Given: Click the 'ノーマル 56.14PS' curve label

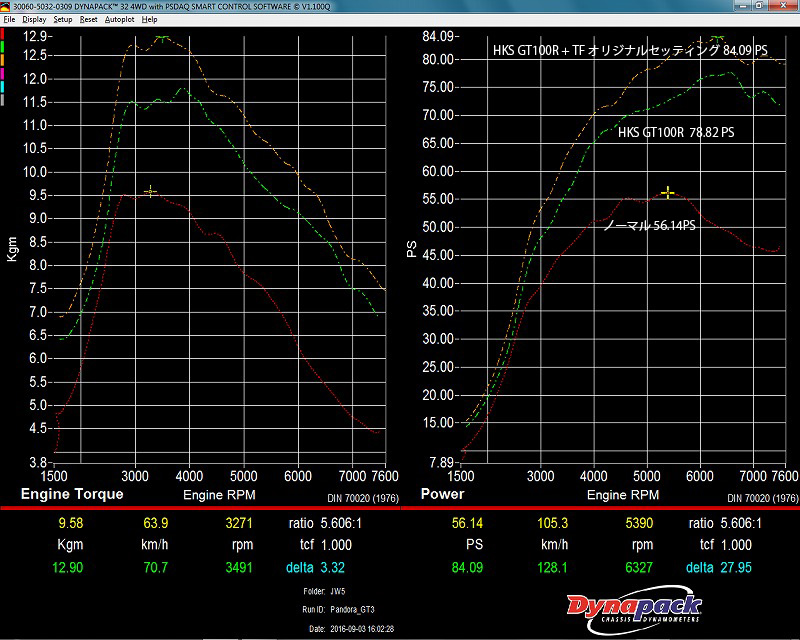Looking at the screenshot, I should (x=649, y=226).
